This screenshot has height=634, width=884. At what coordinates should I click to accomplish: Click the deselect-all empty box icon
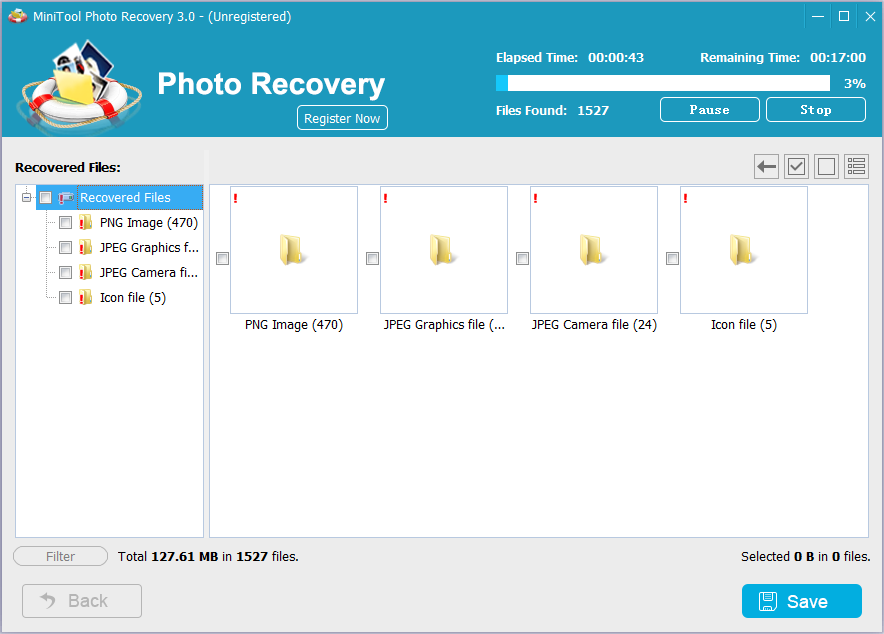826,167
